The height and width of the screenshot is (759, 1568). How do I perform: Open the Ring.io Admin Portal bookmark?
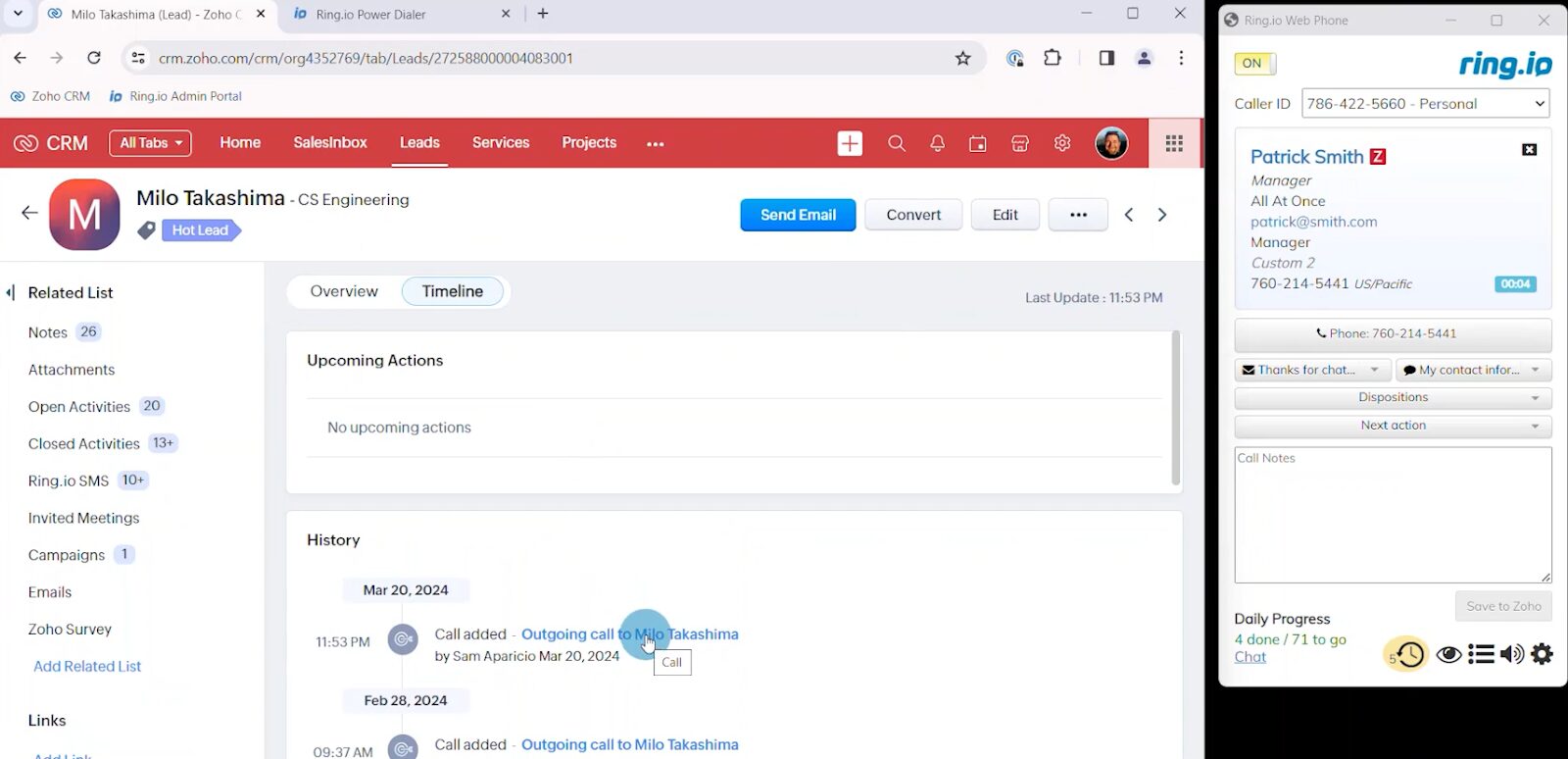175,96
